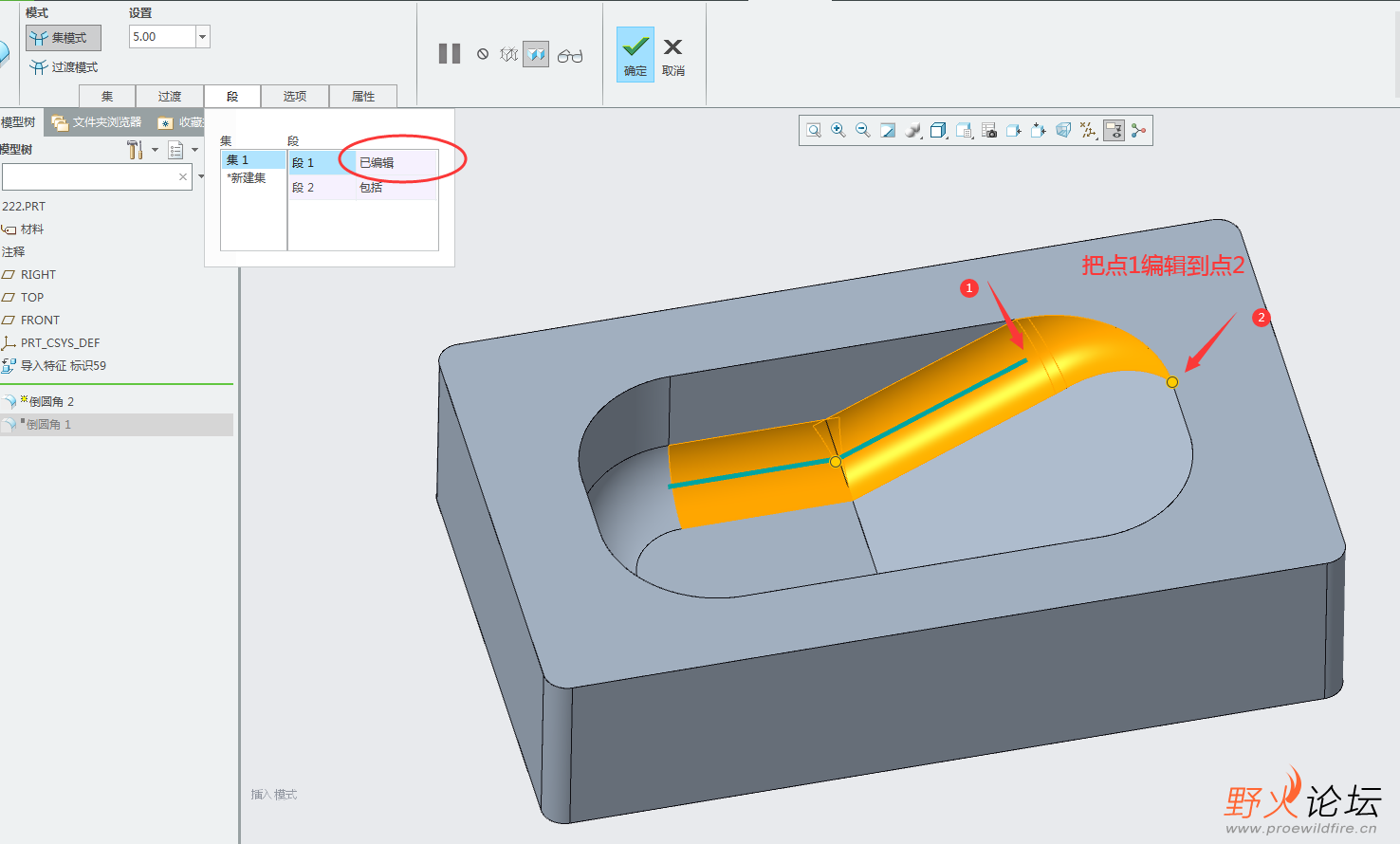1400x844 pixels.
Task: Activate 过渡模式 transition mode
Action: click(x=63, y=67)
